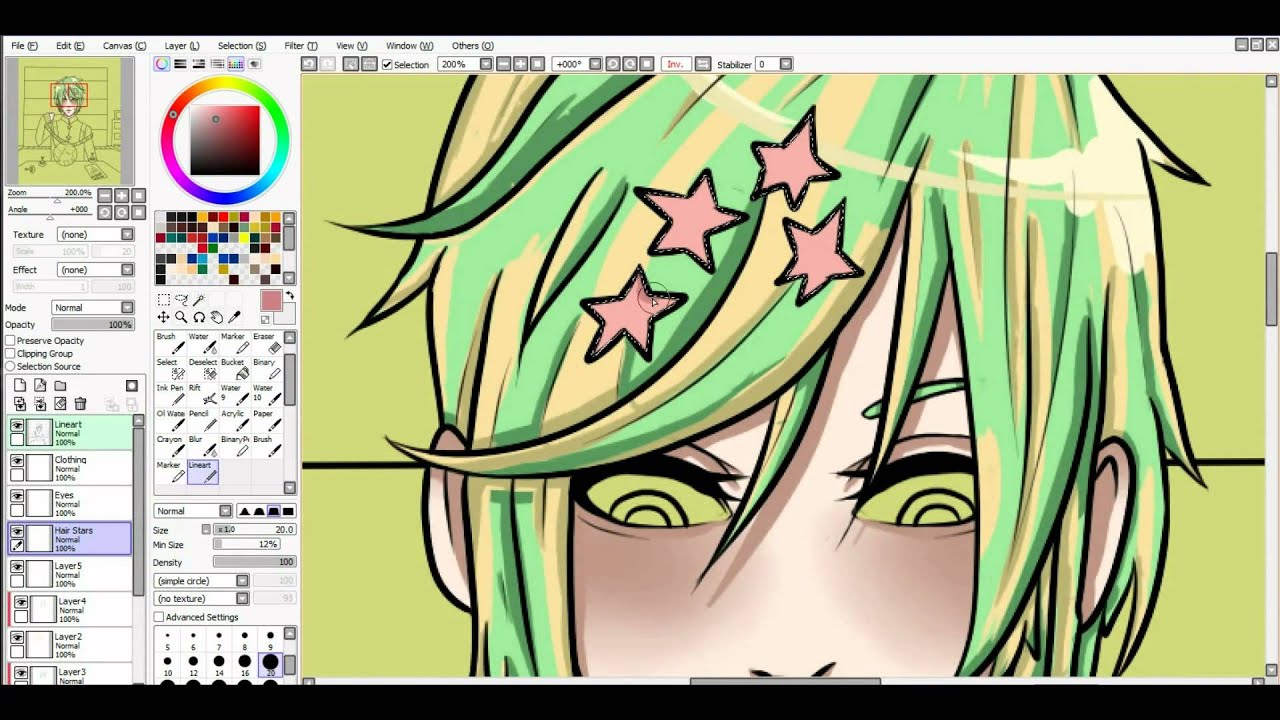Open the Effect dropdown

[95, 270]
